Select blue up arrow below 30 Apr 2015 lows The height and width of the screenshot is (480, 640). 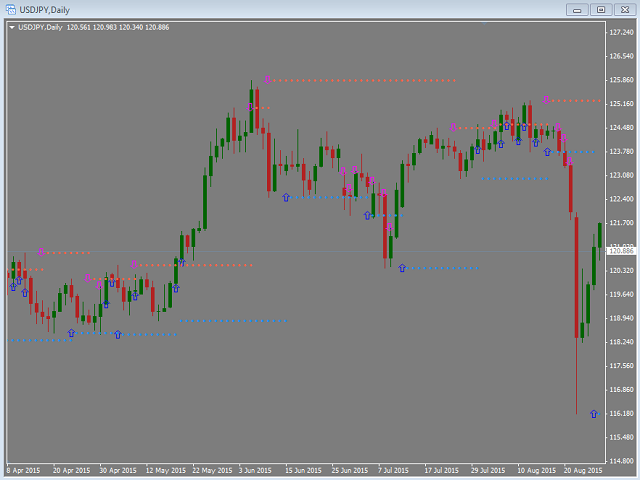pos(118,335)
